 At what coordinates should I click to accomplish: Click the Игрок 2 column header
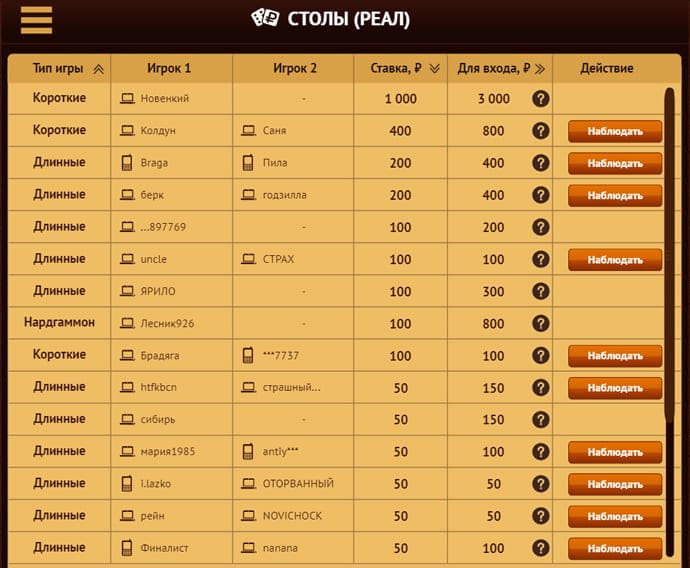click(294, 69)
